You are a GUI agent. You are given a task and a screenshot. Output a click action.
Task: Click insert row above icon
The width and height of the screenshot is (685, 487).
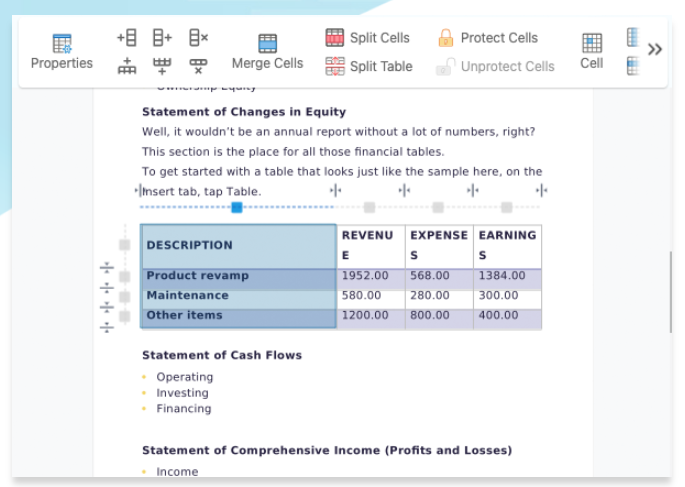[127, 66]
